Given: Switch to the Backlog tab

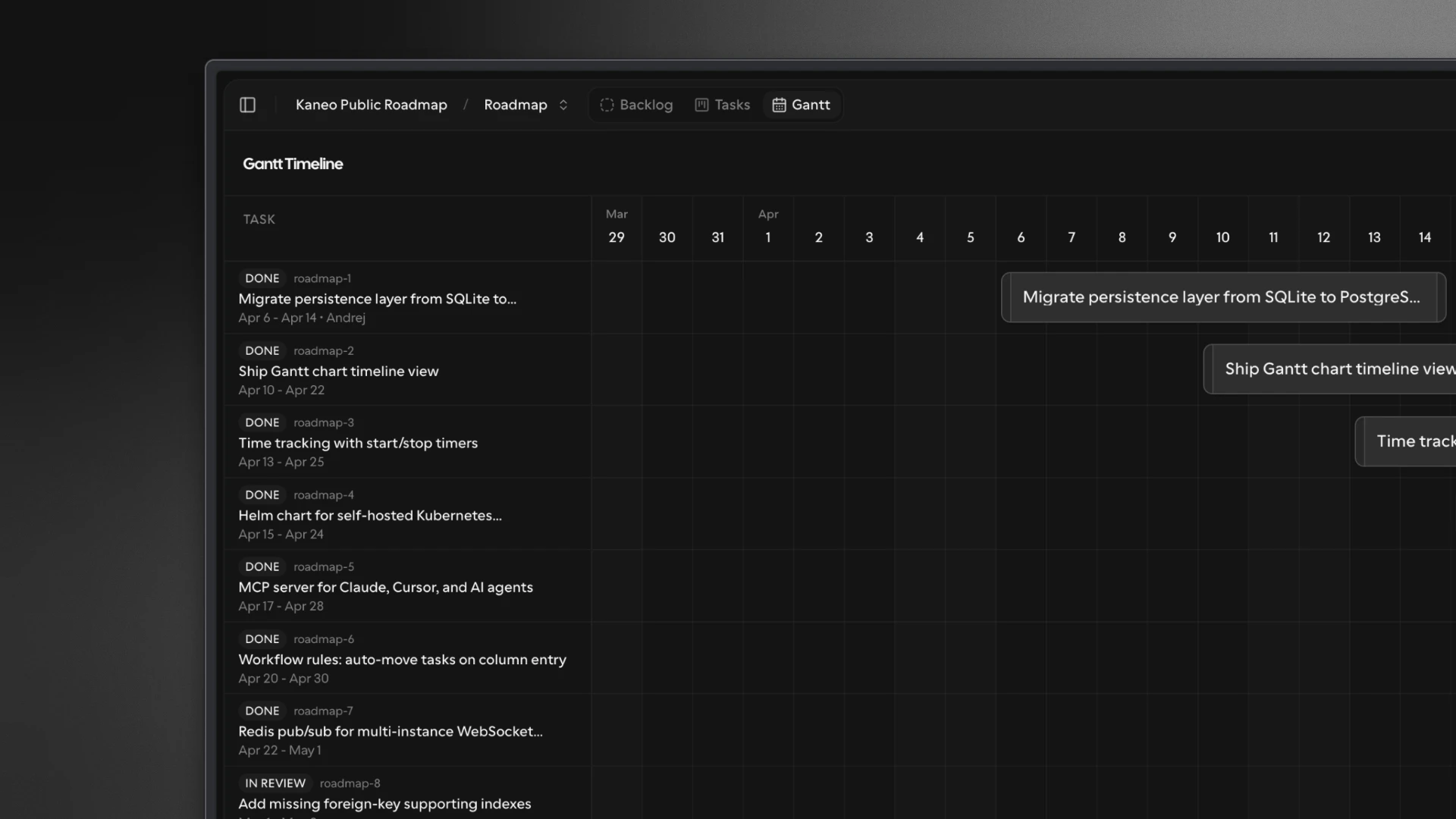Looking at the screenshot, I should pos(636,105).
